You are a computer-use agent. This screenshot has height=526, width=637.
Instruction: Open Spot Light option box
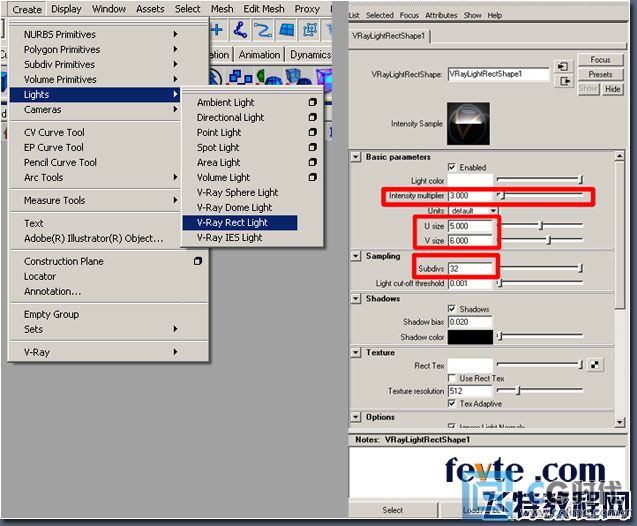(312, 147)
